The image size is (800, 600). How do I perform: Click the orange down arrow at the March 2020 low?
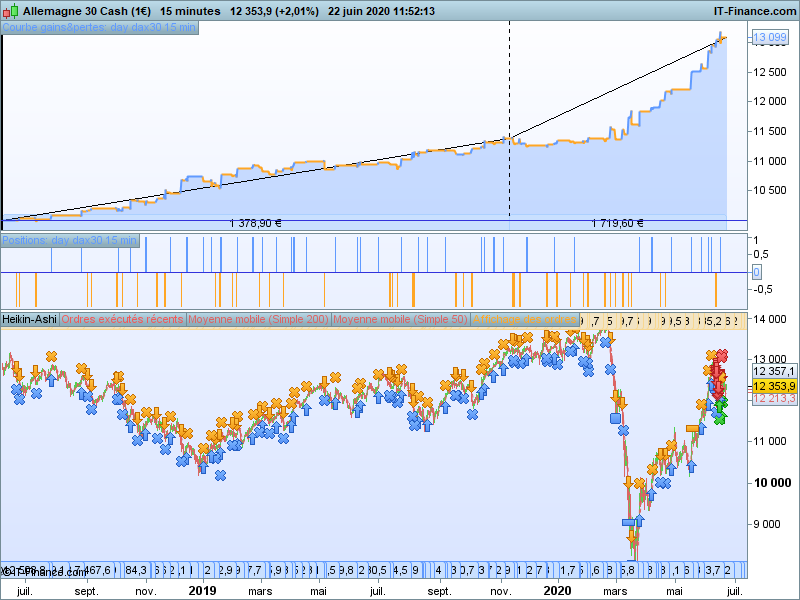click(x=632, y=536)
